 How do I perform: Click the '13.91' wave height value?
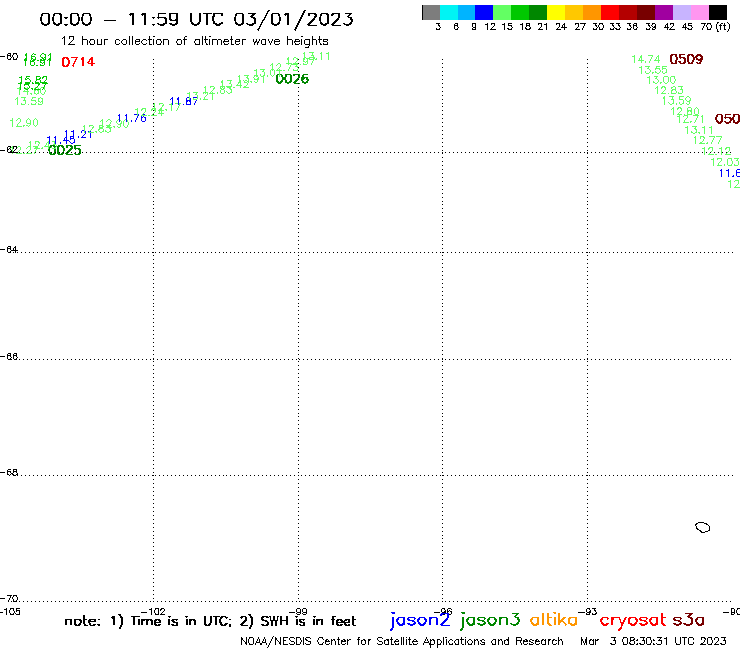pyautogui.click(x=251, y=79)
